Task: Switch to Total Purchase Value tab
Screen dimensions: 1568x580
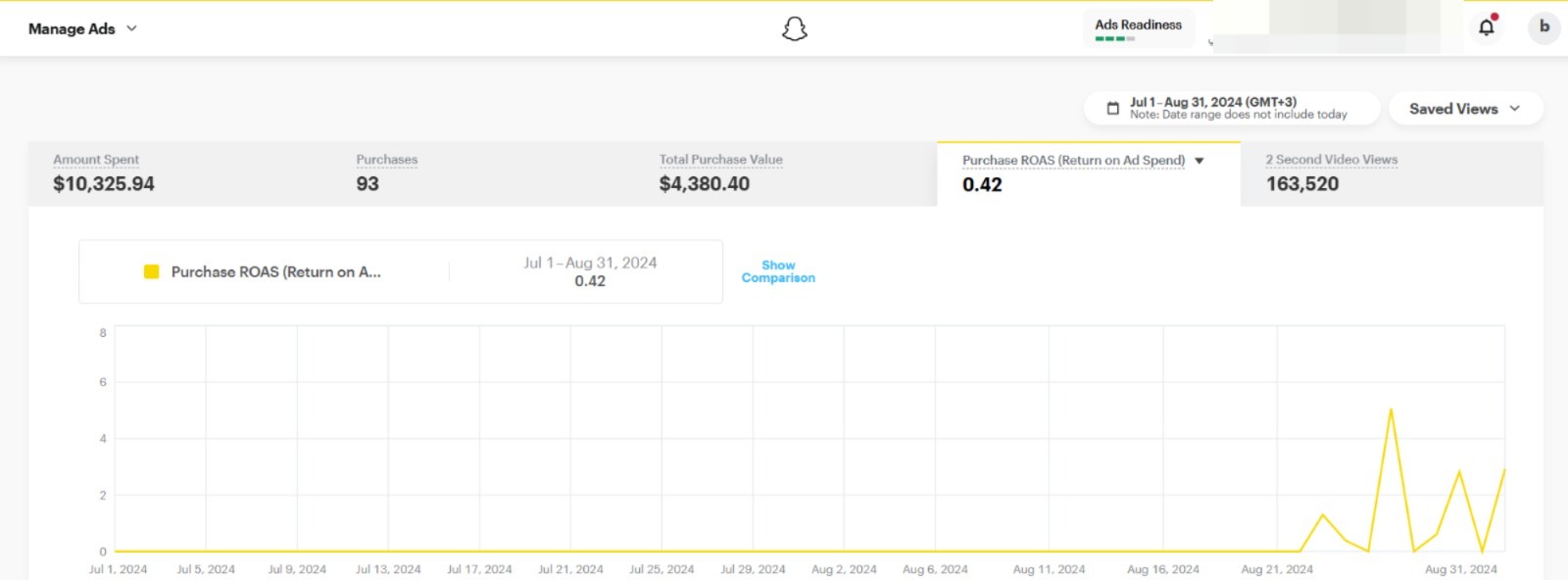Action: point(720,173)
